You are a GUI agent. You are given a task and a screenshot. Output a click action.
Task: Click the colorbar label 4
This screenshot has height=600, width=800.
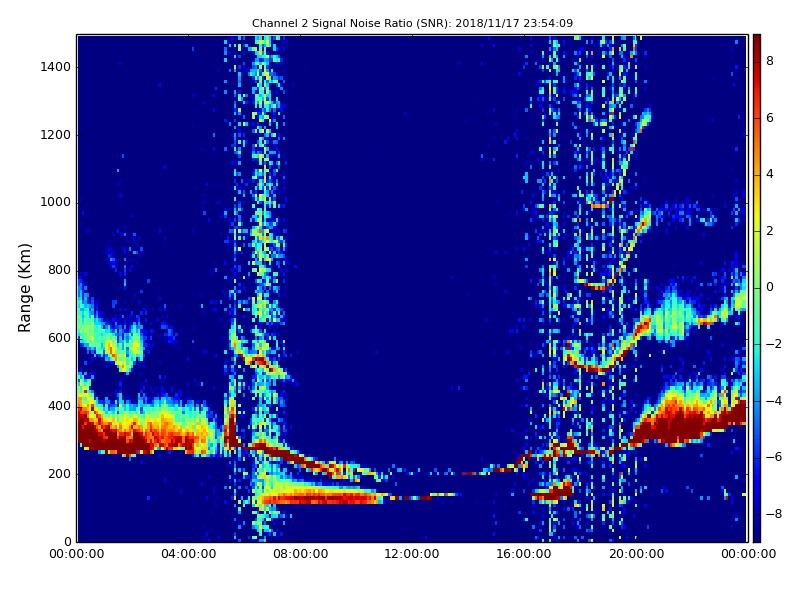click(x=770, y=174)
